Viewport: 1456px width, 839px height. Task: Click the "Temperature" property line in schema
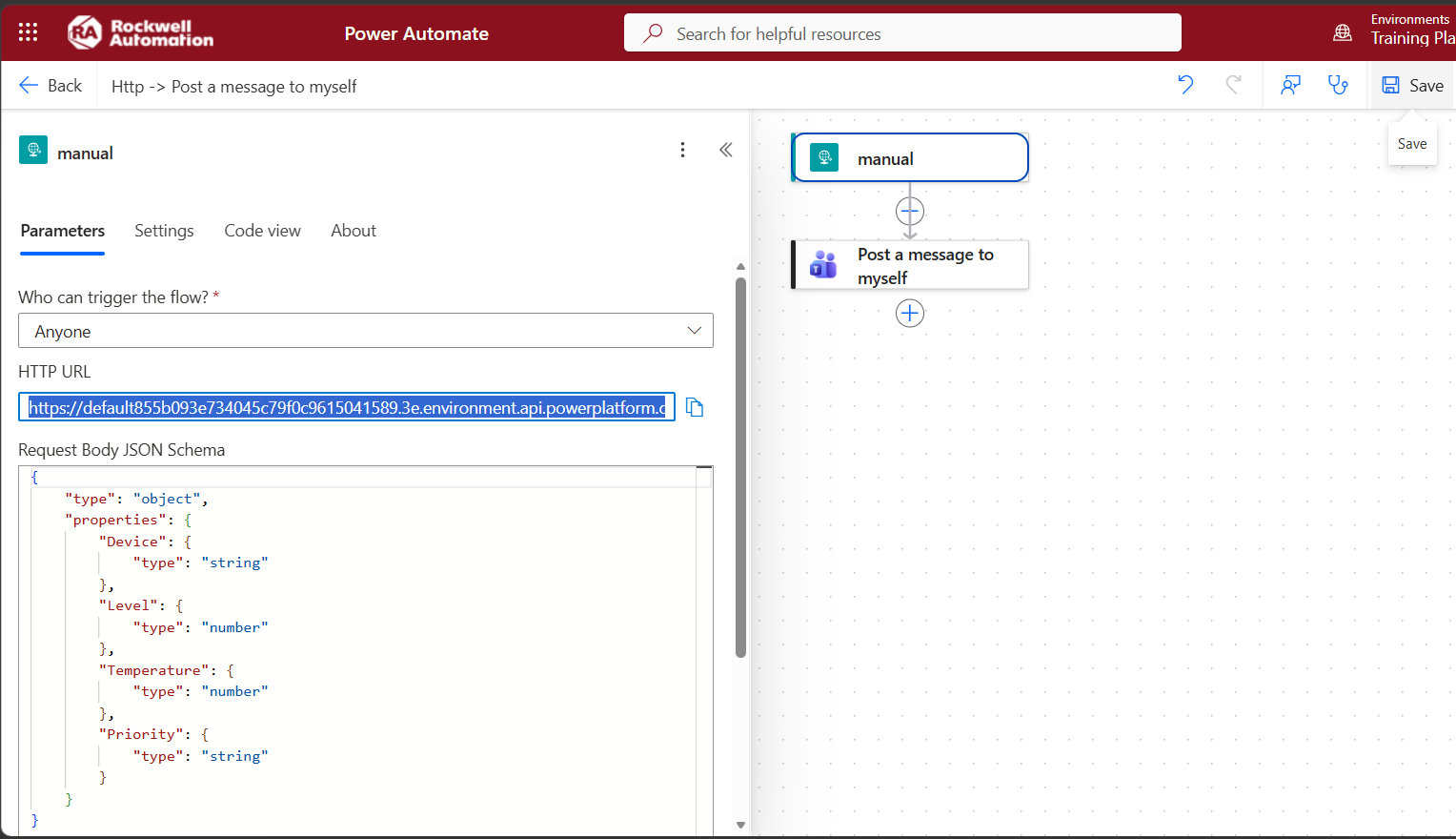point(166,670)
